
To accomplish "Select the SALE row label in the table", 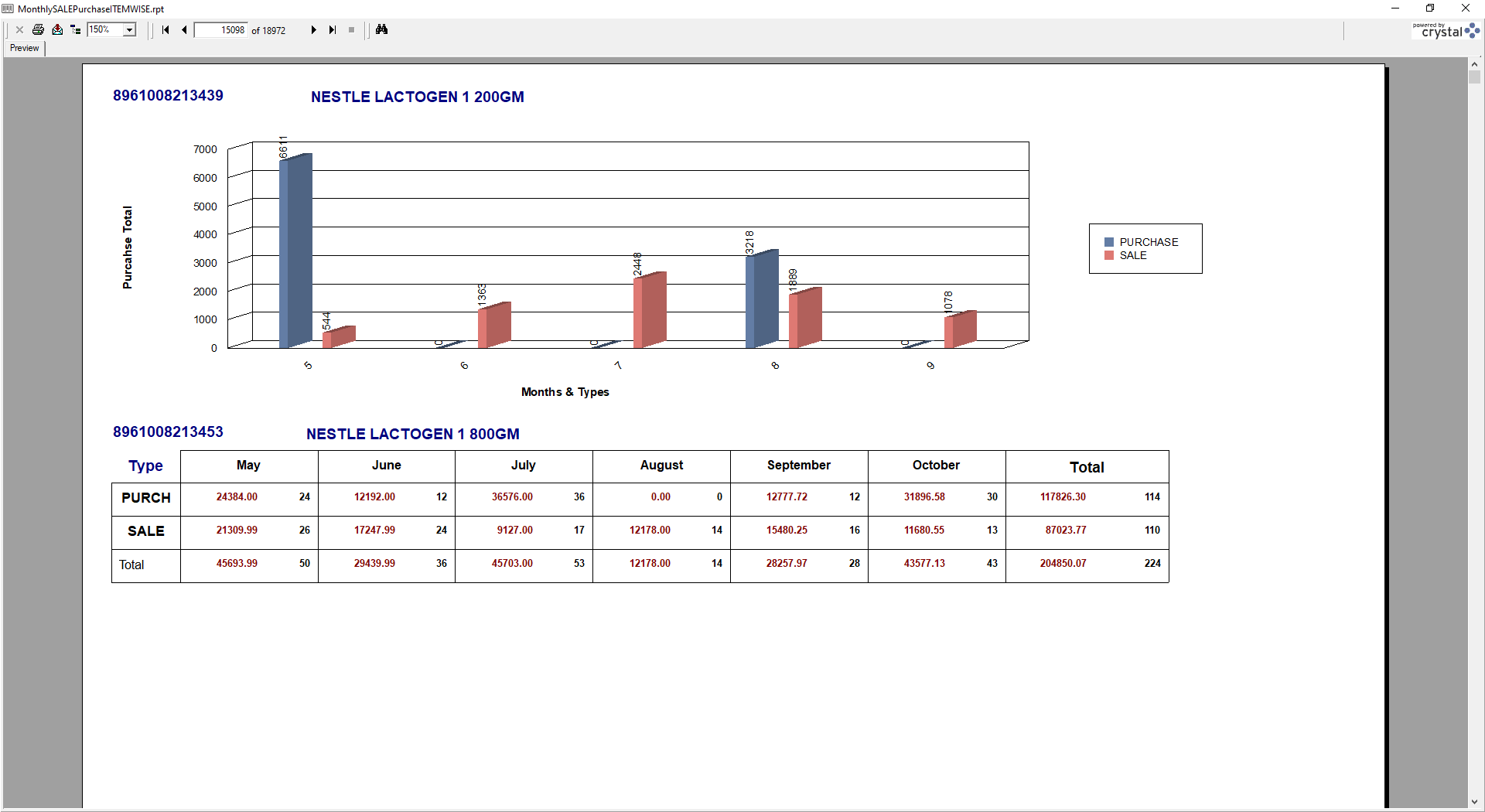I will click(146, 531).
